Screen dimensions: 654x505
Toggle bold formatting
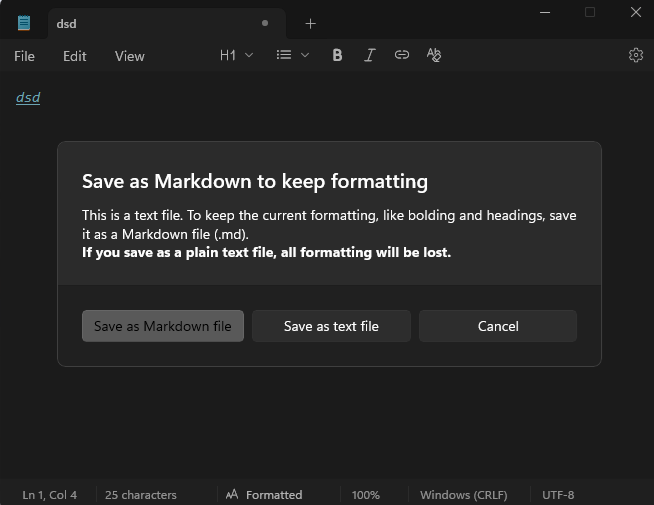337,55
